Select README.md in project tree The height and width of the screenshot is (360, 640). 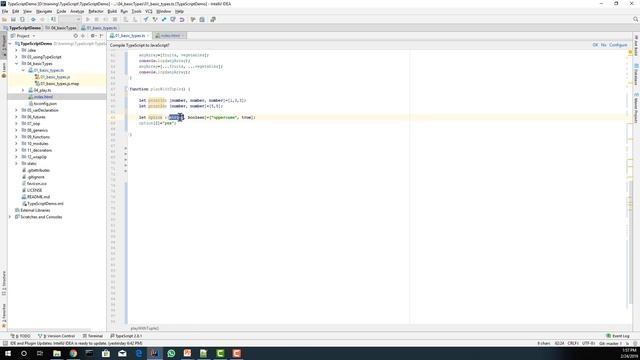point(36,197)
